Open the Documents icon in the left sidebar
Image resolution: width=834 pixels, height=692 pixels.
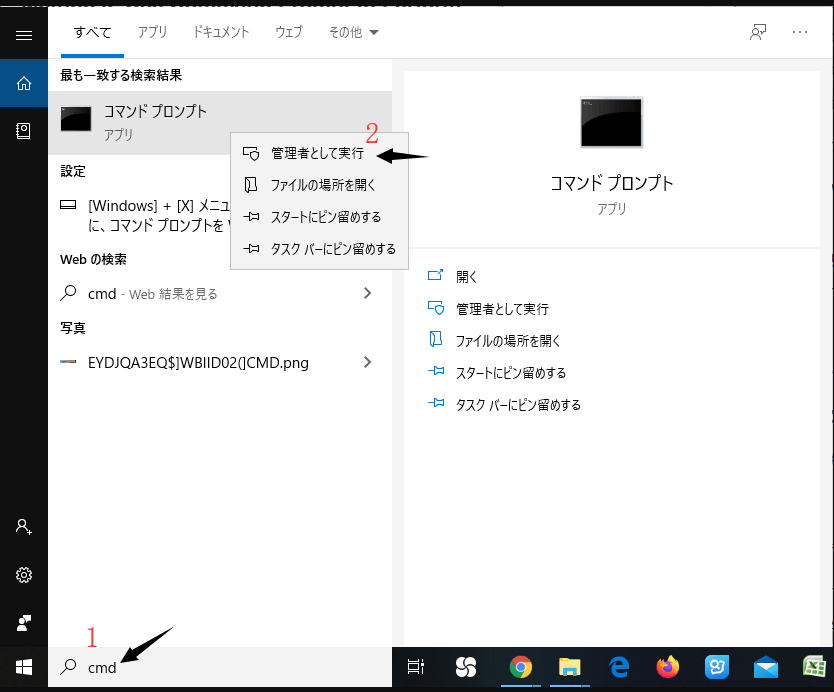(x=23, y=130)
